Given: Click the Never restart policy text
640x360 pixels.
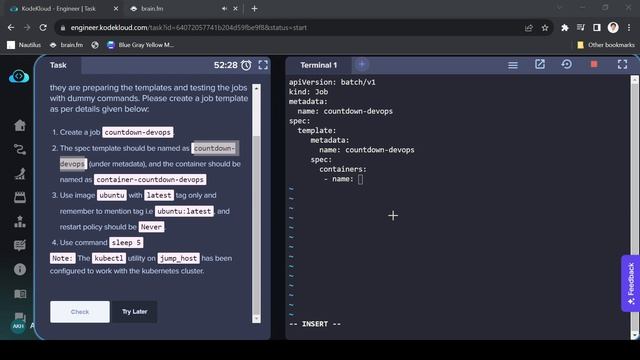Looking at the screenshot, I should (151, 227).
